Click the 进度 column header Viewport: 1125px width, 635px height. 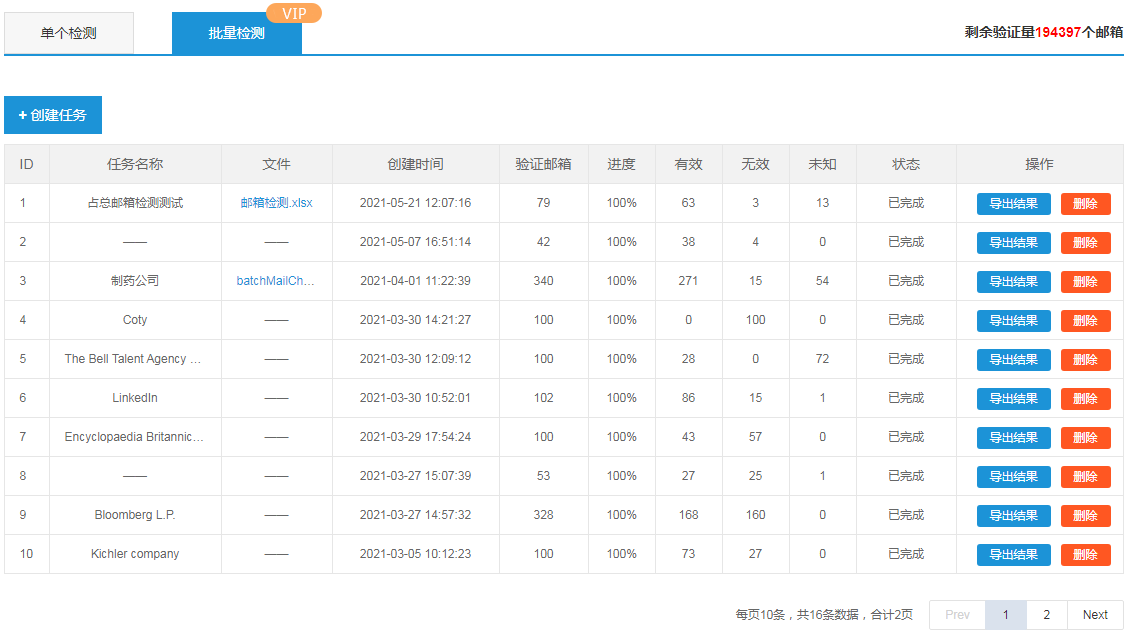[x=621, y=164]
